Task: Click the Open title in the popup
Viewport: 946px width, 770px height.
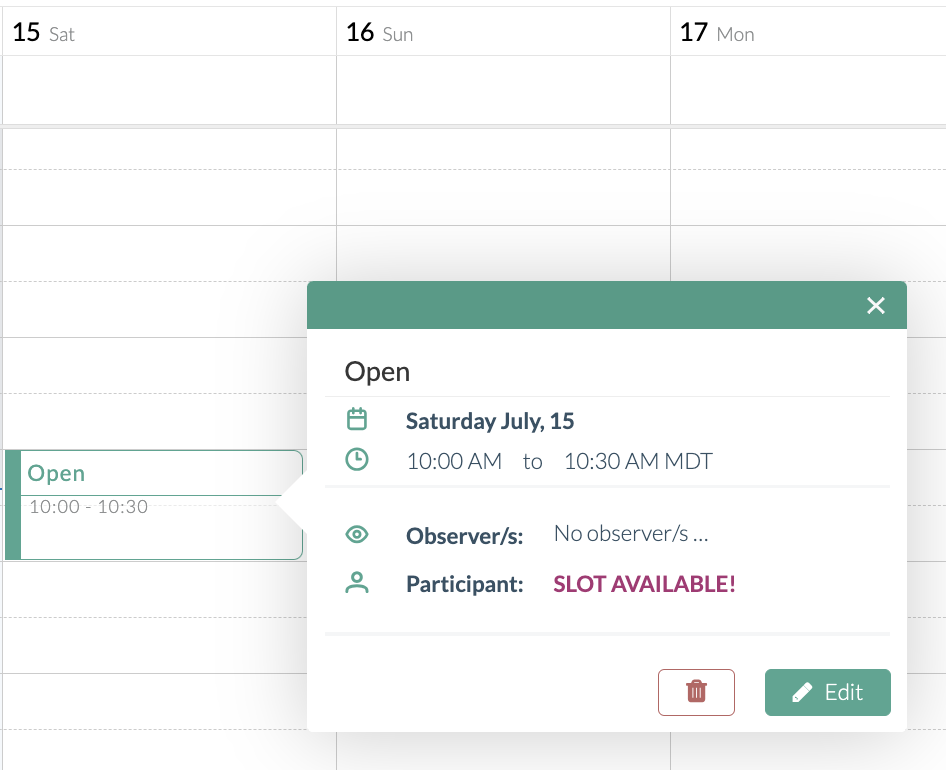Action: tap(377, 371)
